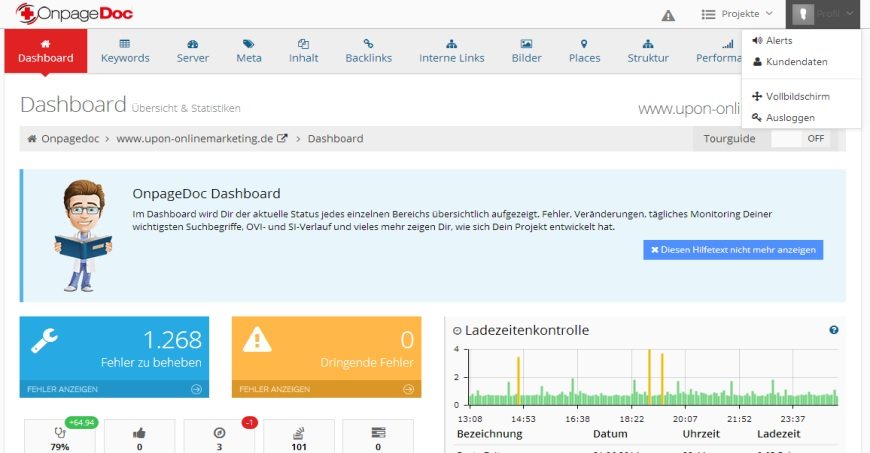Click the stat tile showing 101
The width and height of the screenshot is (870, 453).
click(x=299, y=436)
